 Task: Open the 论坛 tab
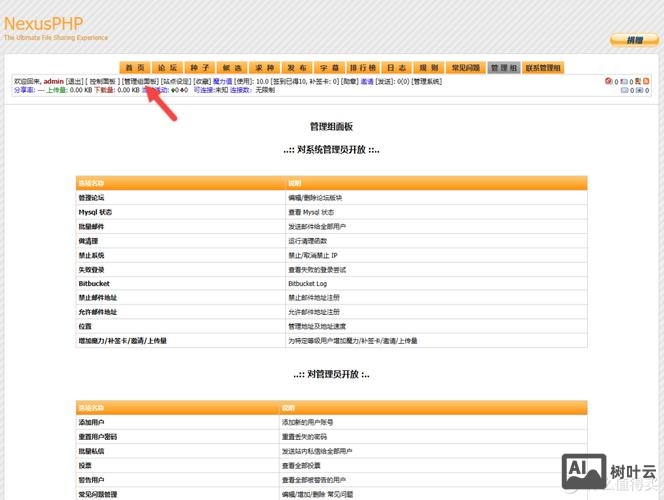coord(167,68)
